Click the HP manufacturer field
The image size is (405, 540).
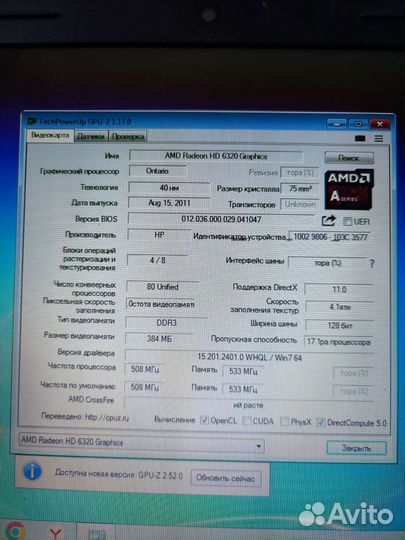pyautogui.click(x=159, y=235)
